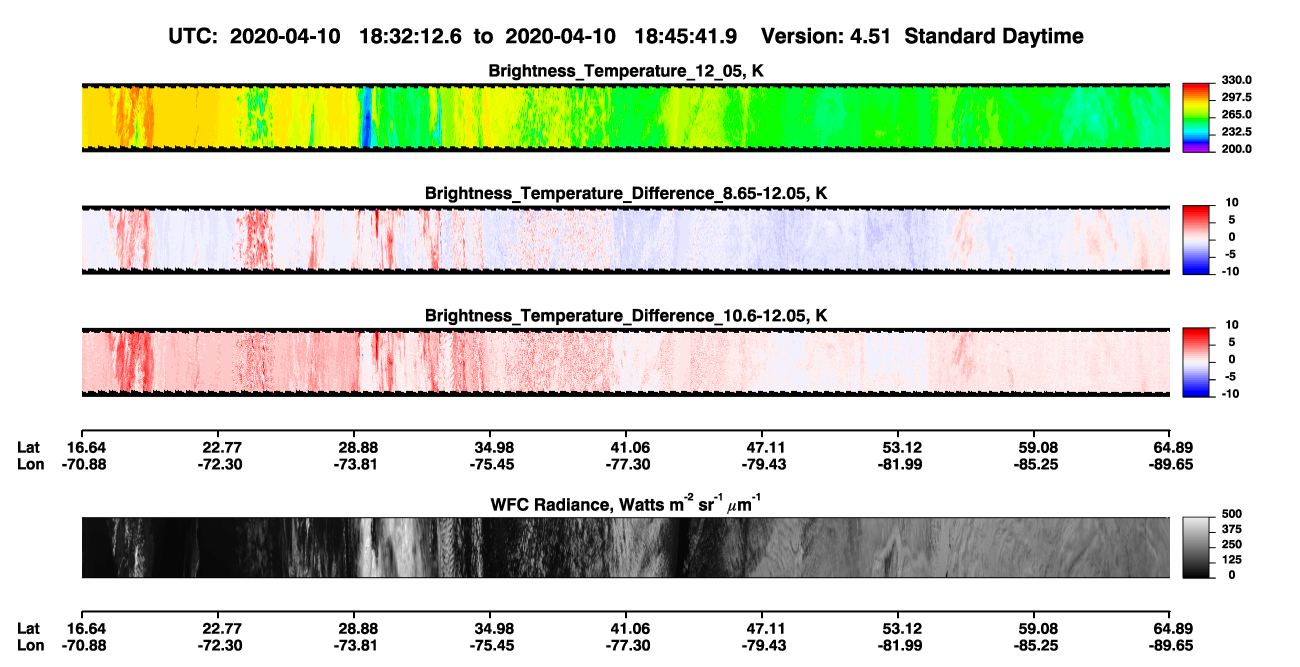Click the 265.0 colorbar label
The width and height of the screenshot is (1300, 667).
click(x=1236, y=114)
